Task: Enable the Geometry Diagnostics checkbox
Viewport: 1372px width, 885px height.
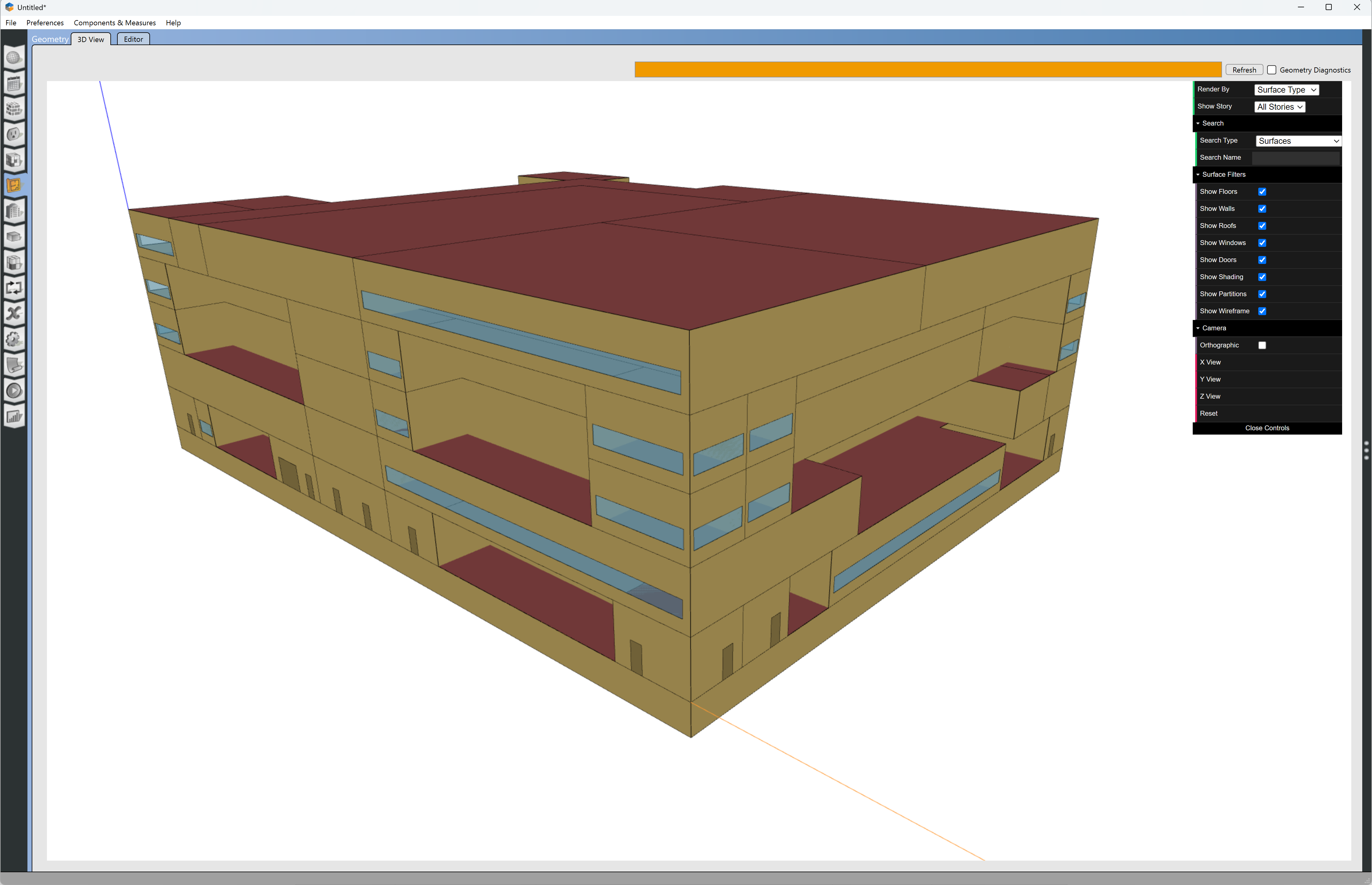Action: (x=1272, y=70)
